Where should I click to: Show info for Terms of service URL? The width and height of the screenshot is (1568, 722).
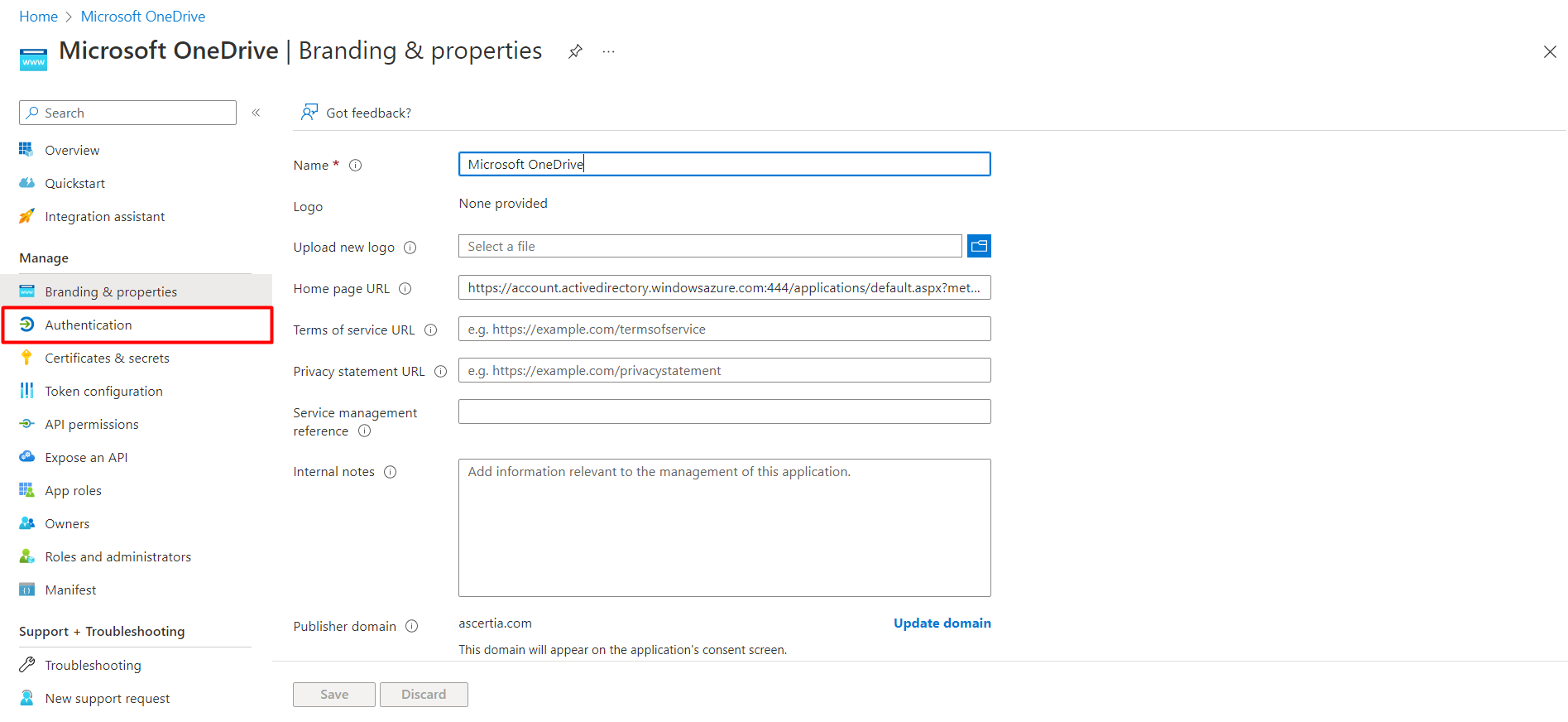(431, 330)
